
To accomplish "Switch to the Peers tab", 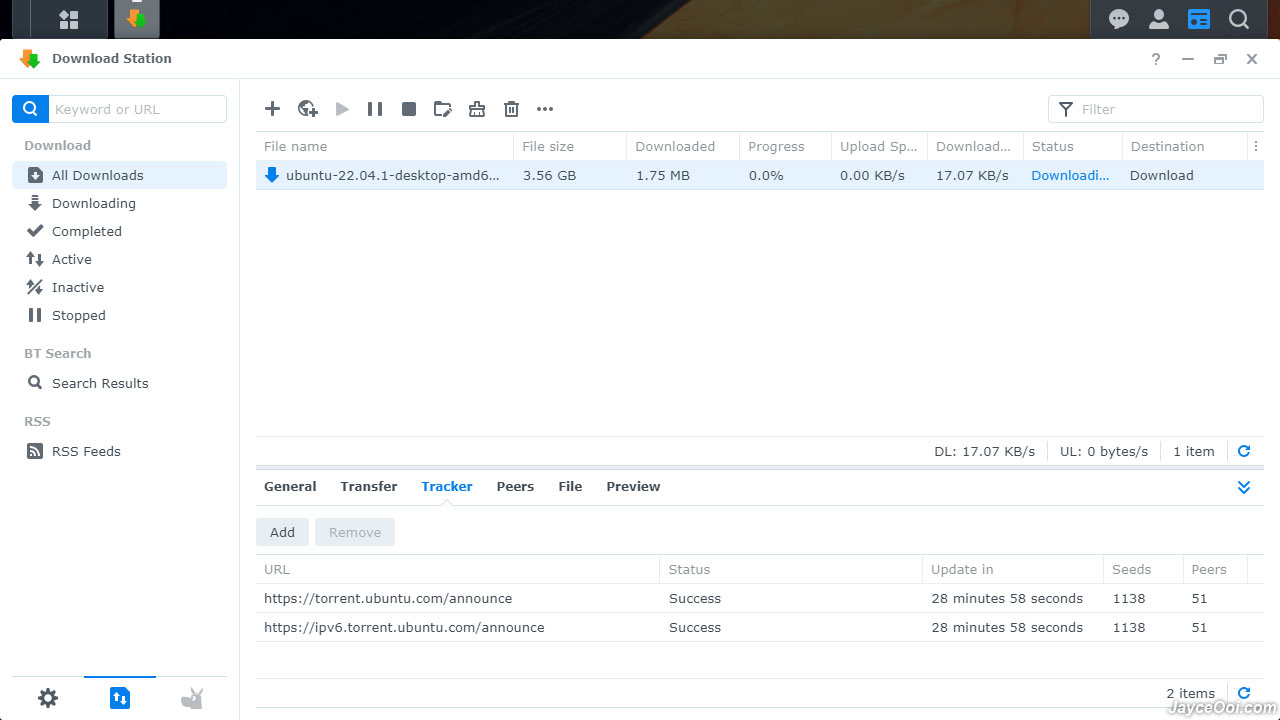I will (515, 486).
